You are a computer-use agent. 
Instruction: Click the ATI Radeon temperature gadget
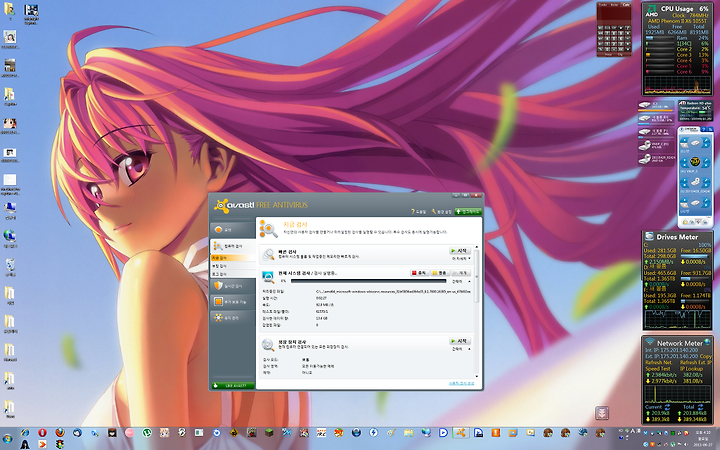[x=695, y=110]
